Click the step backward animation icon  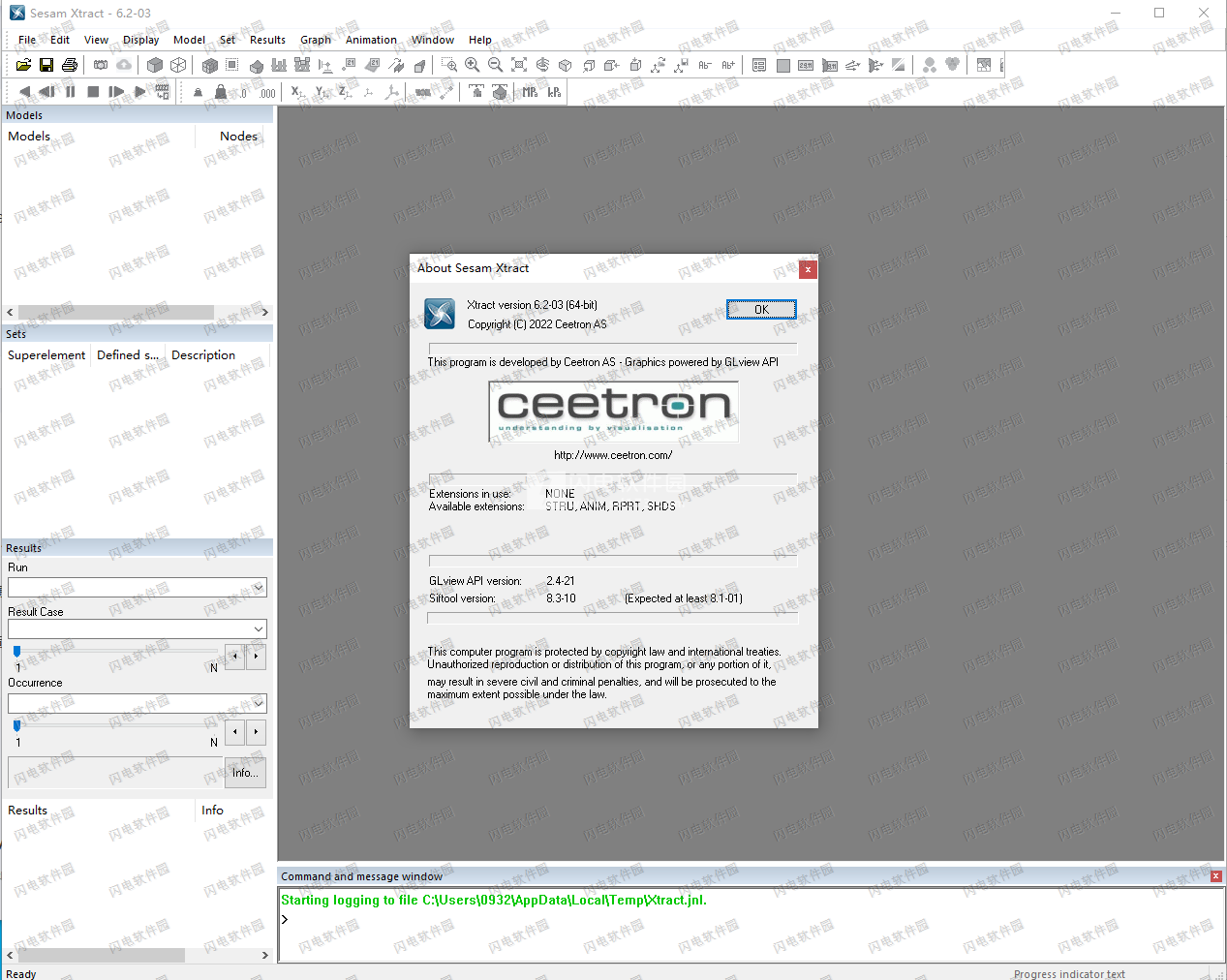point(46,92)
